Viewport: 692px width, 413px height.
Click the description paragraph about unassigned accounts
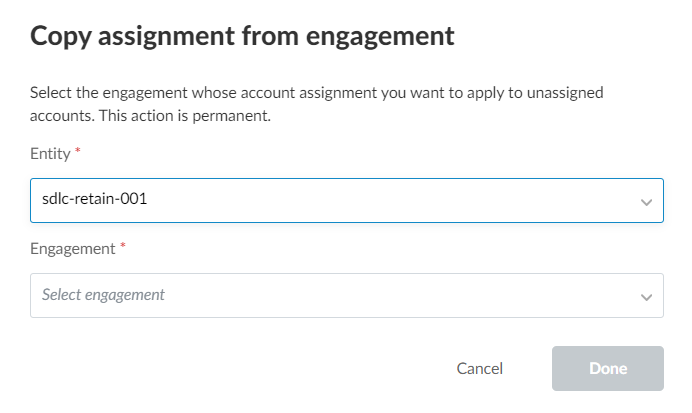click(320, 104)
